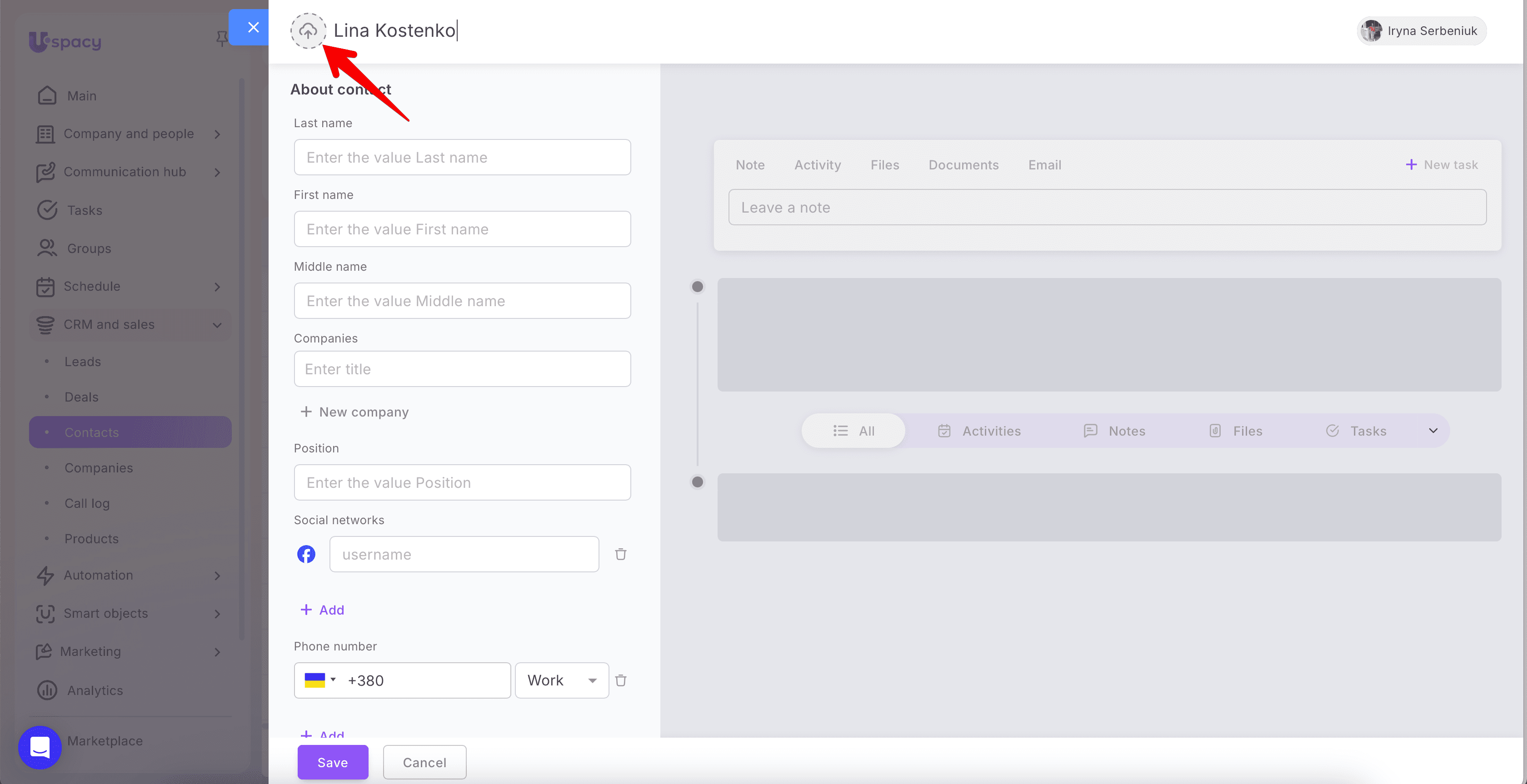Select the Notes timeline filter

click(x=1114, y=431)
